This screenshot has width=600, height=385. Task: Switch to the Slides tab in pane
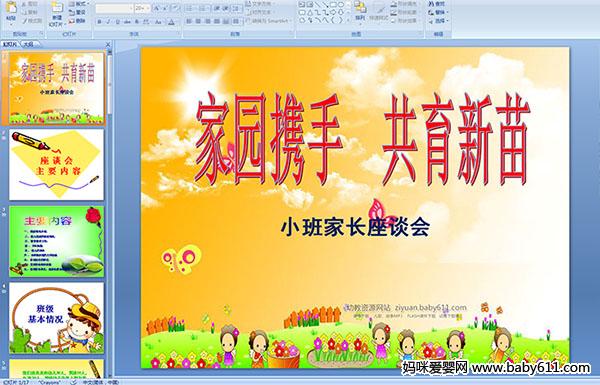click(x=10, y=44)
